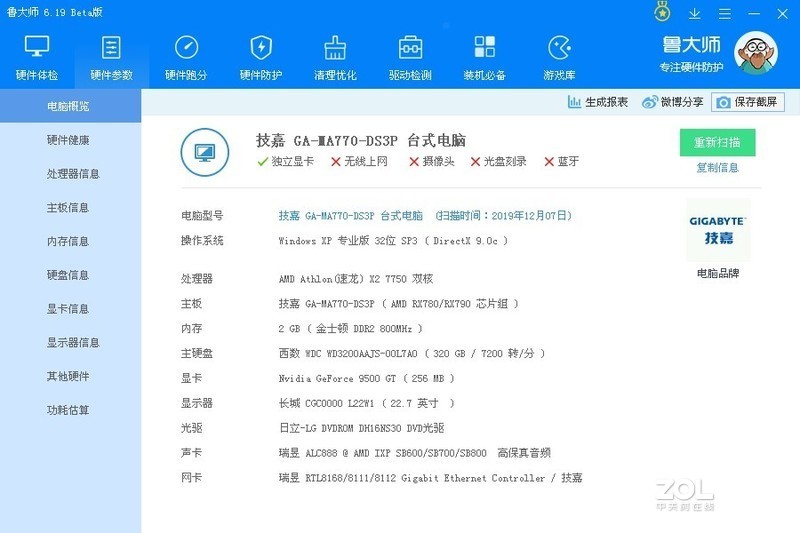The height and width of the screenshot is (533, 800).
Task: Click the 电脑型号 field label
Action: [202, 216]
